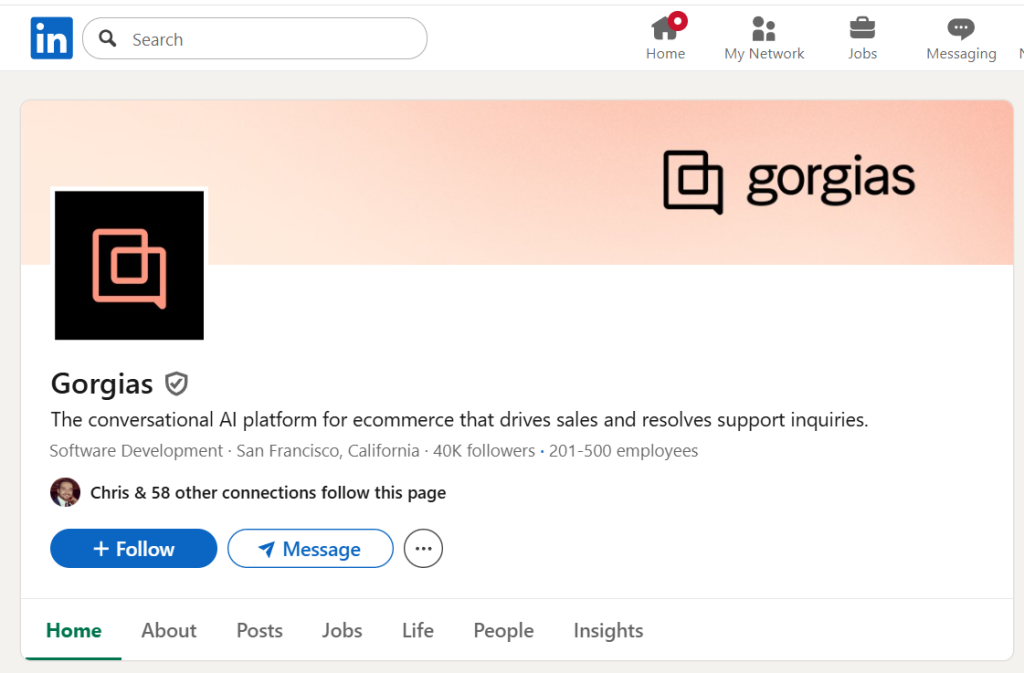Viewport: 1024px width, 673px height.
Task: Click the search magnifier icon
Action: tap(107, 38)
